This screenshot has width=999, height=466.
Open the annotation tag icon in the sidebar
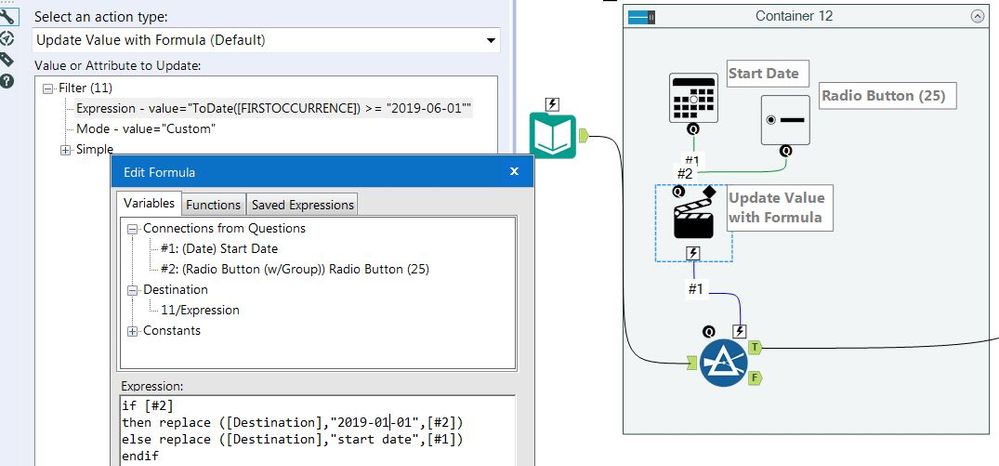(7, 59)
